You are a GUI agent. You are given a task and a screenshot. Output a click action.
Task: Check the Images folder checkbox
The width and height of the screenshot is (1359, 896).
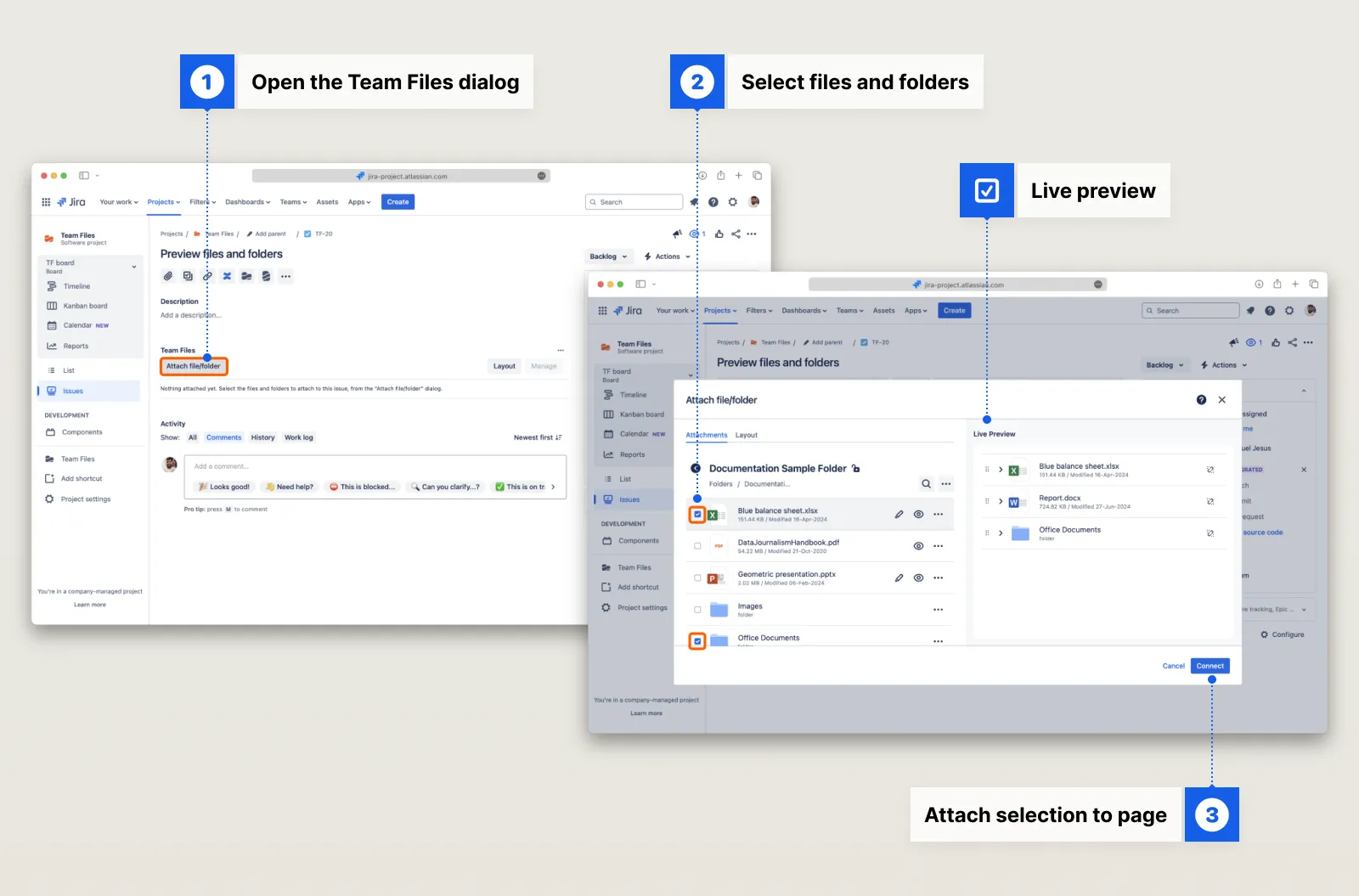[x=697, y=610]
